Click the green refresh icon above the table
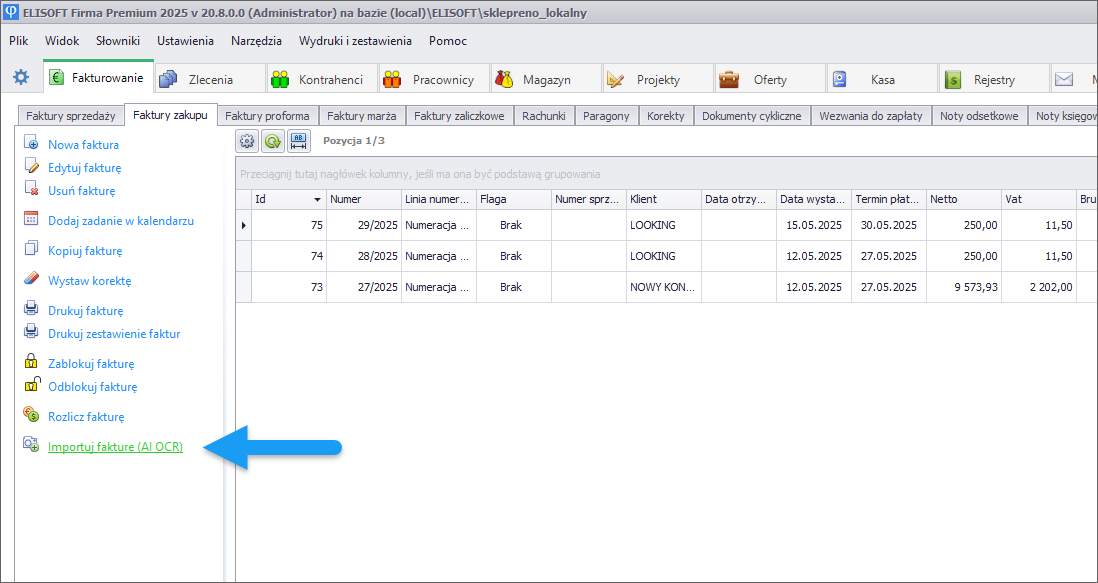Screen dimensions: 1098x583 tap(272, 141)
